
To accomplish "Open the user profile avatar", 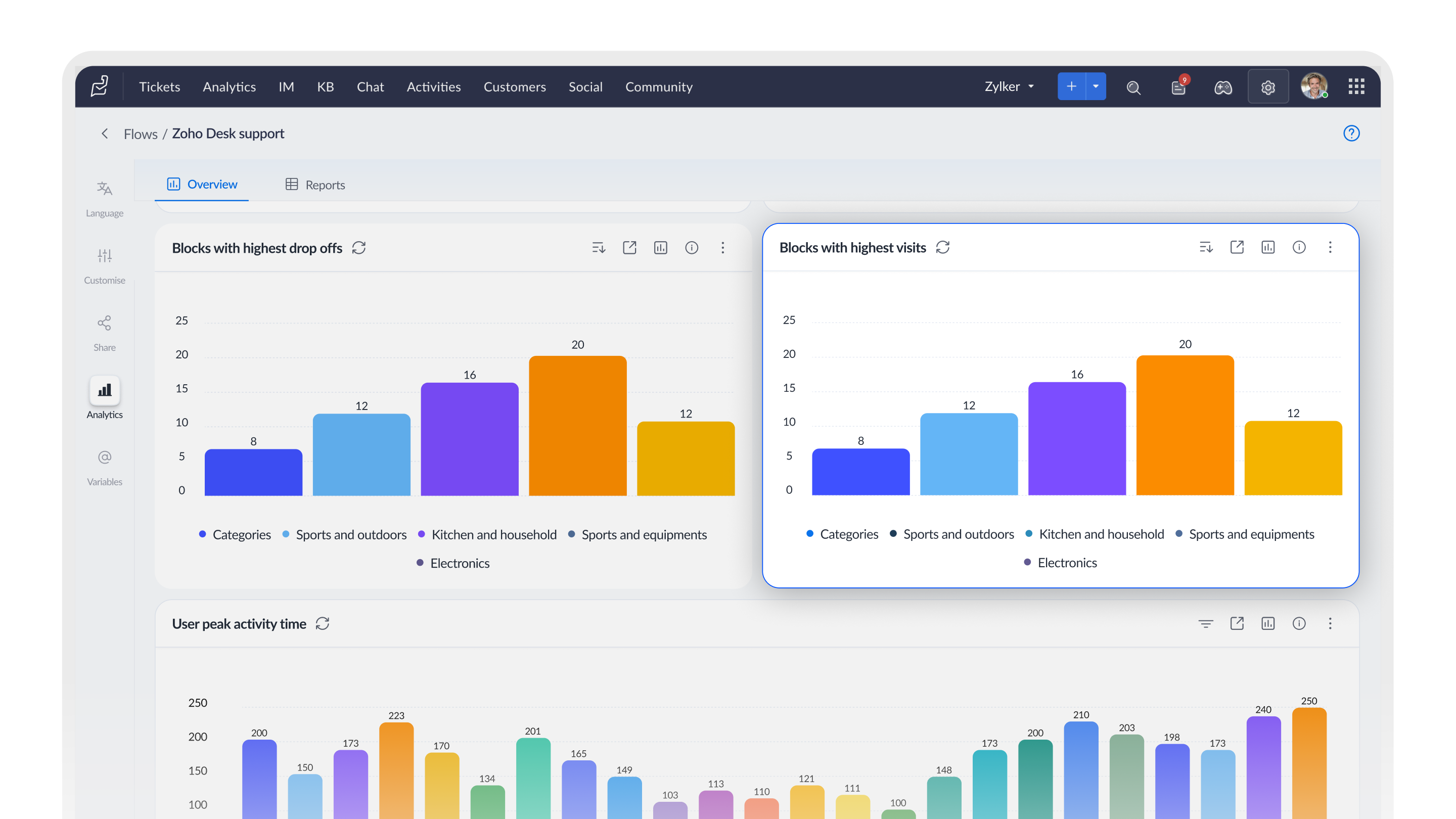I will click(1313, 86).
